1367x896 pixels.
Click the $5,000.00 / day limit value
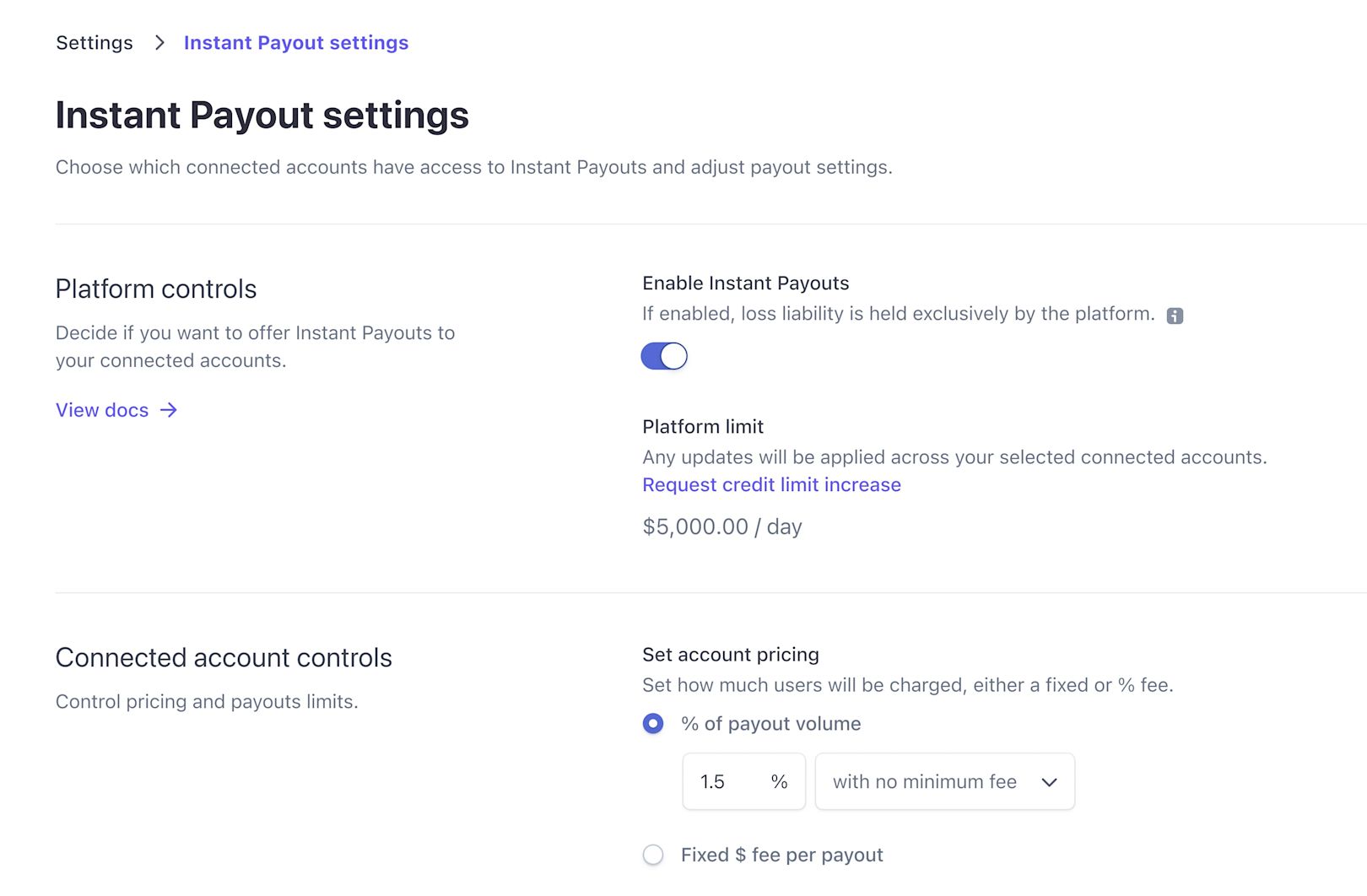click(722, 527)
